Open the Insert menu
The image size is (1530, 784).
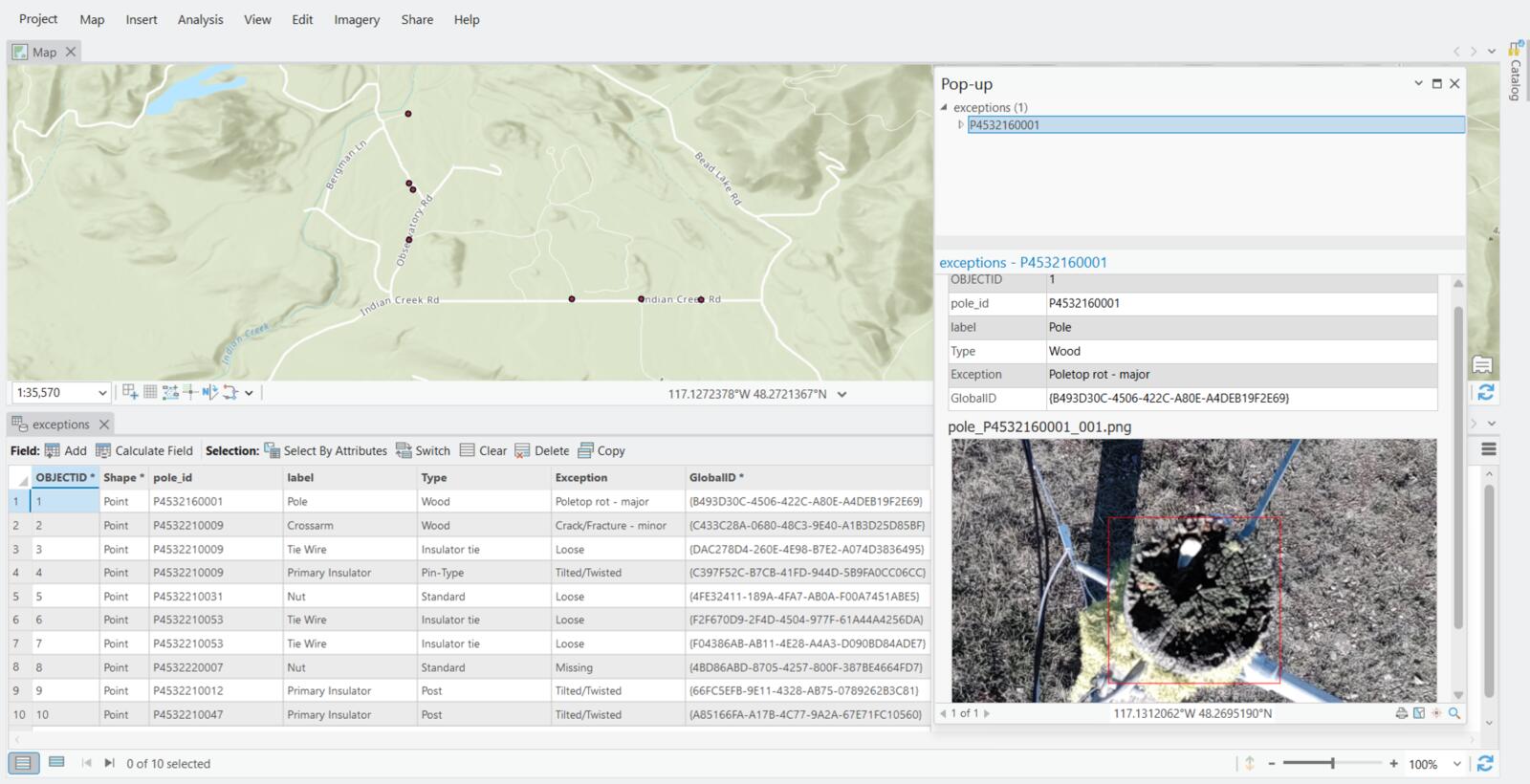(x=142, y=19)
